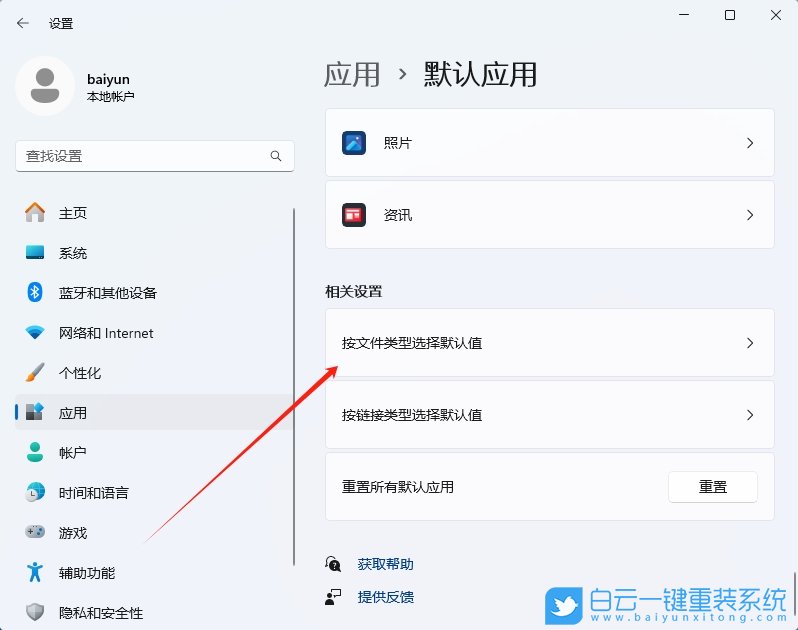
Task: Click the back arrow in Settings header
Action: coord(22,23)
